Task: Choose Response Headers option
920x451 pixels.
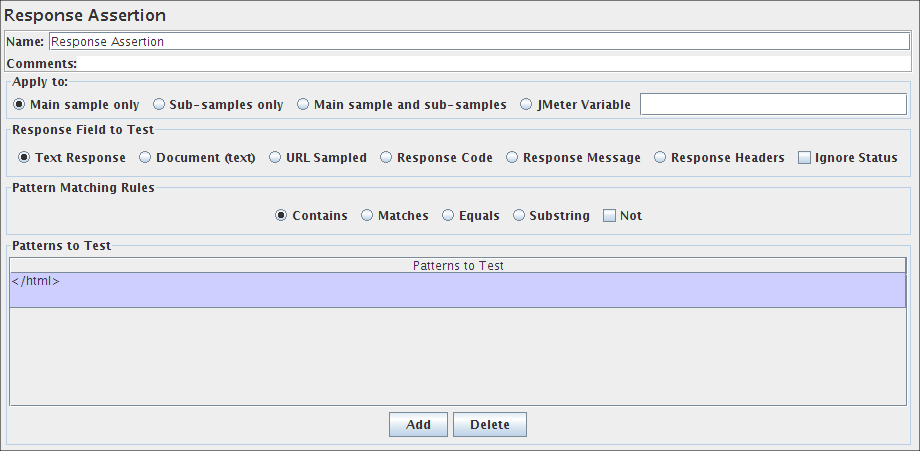Action: (660, 157)
